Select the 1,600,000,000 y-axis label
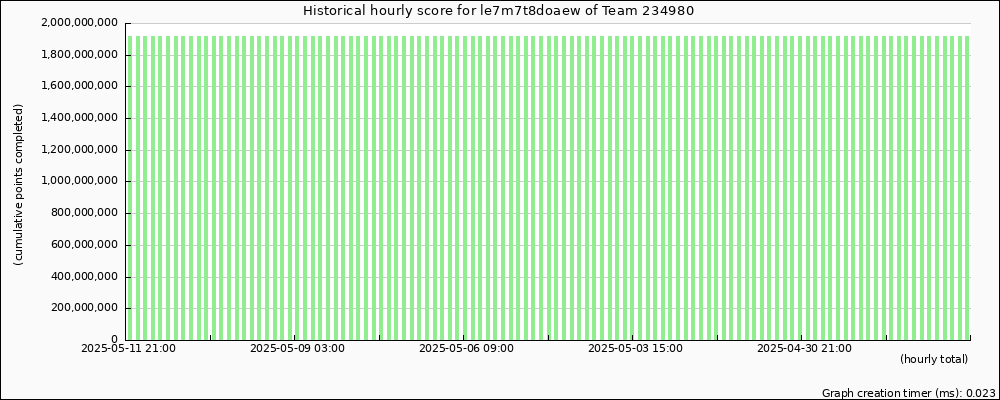Screen dimensions: 1000x400 tap(79, 87)
